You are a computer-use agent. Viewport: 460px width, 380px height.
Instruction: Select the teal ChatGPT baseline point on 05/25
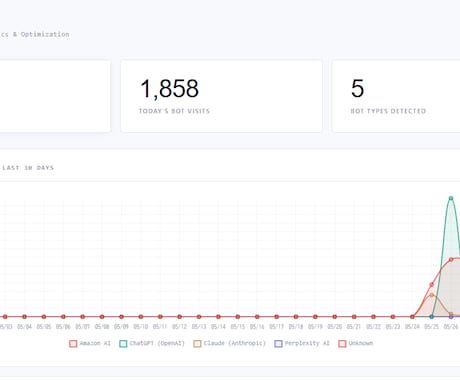(x=432, y=317)
